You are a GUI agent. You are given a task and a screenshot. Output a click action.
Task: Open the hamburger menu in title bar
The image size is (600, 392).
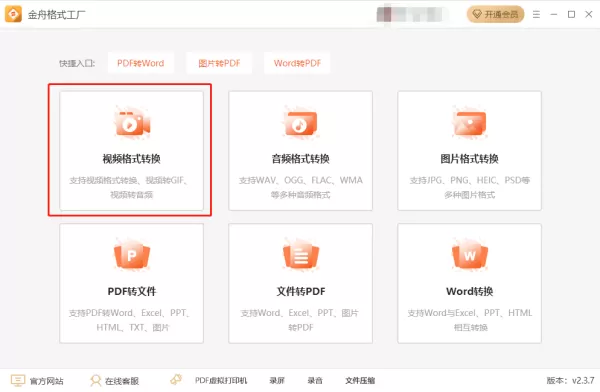pos(536,15)
